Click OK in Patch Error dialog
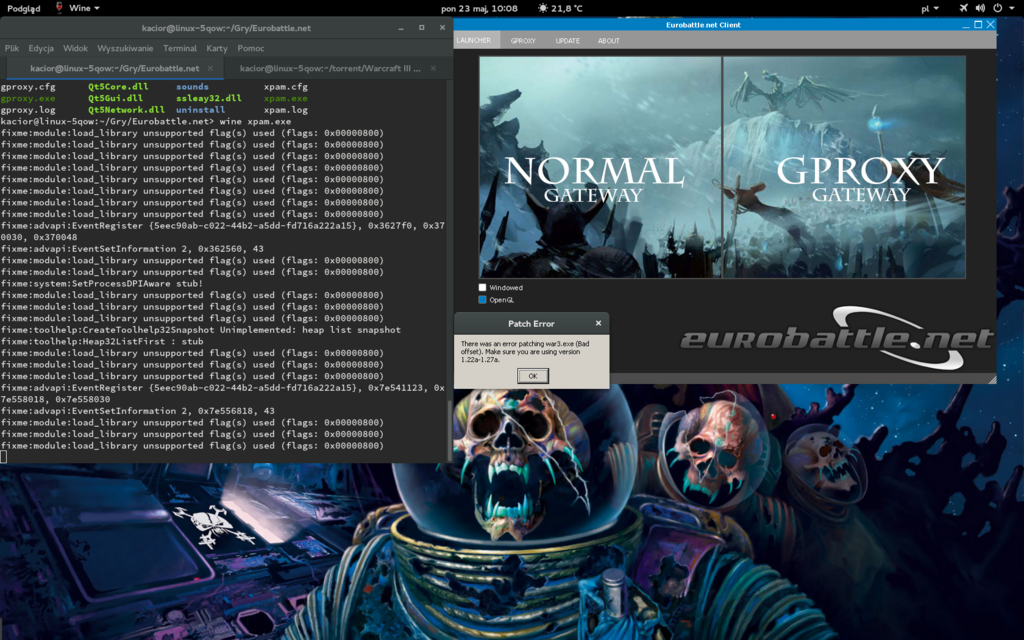Screen dimensions: 1024x640 click(532, 376)
